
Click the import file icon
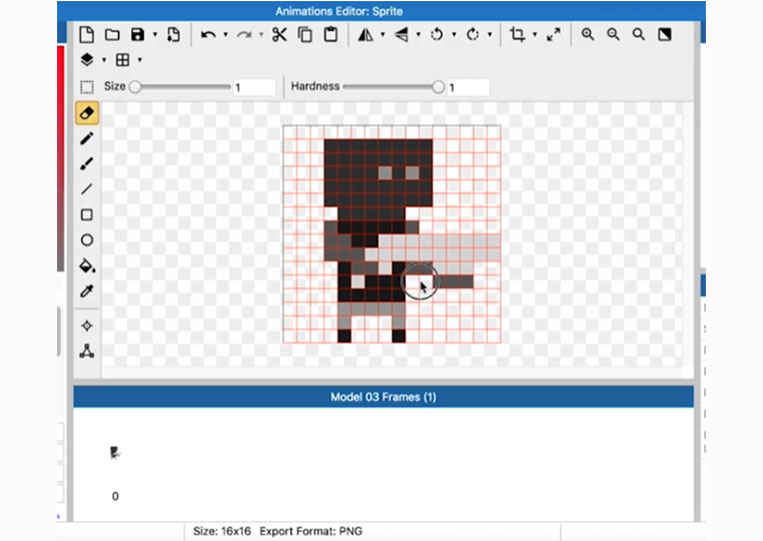(x=173, y=35)
